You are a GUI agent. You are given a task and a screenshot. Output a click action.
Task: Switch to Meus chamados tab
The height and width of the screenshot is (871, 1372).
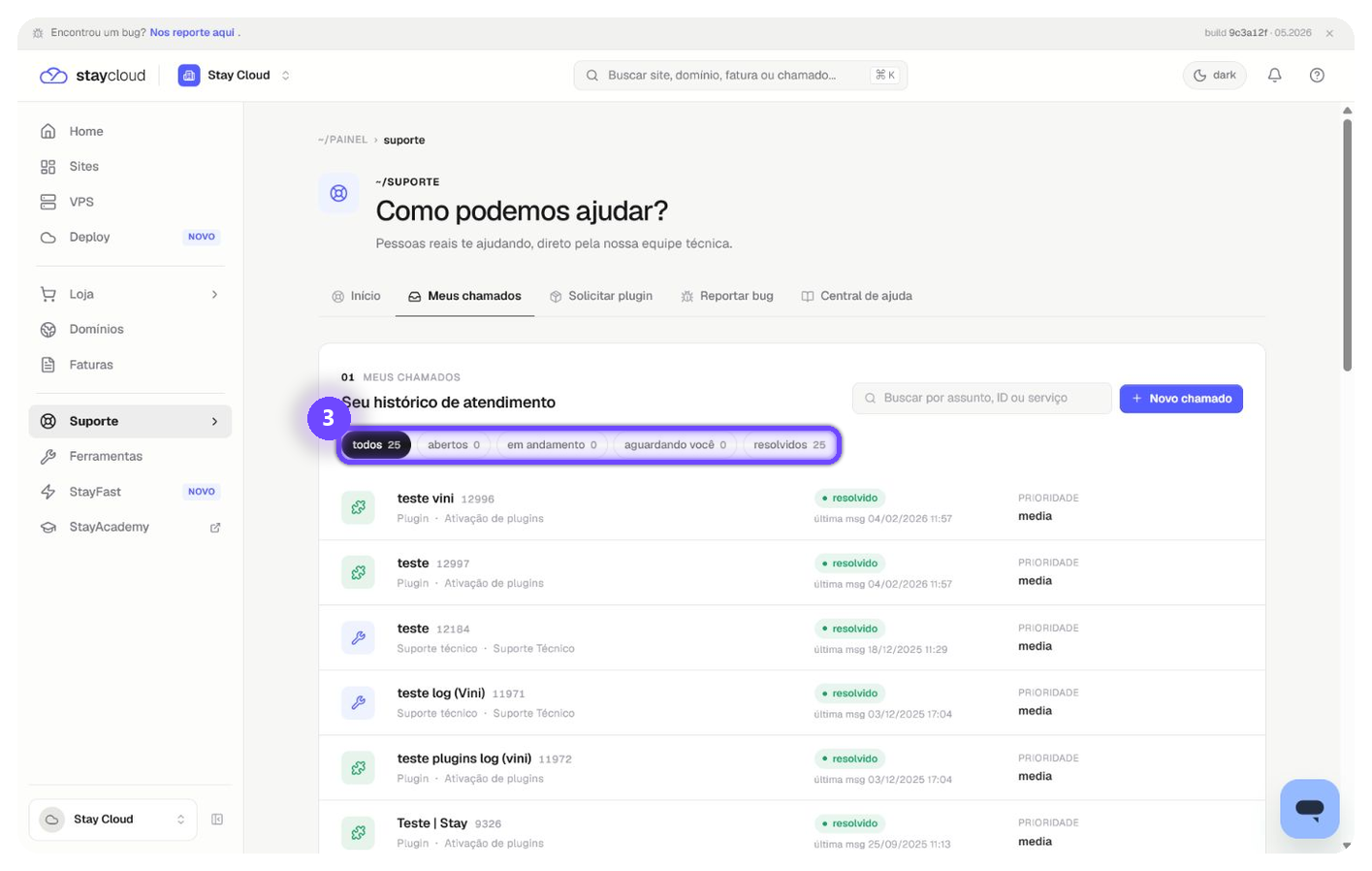click(464, 296)
